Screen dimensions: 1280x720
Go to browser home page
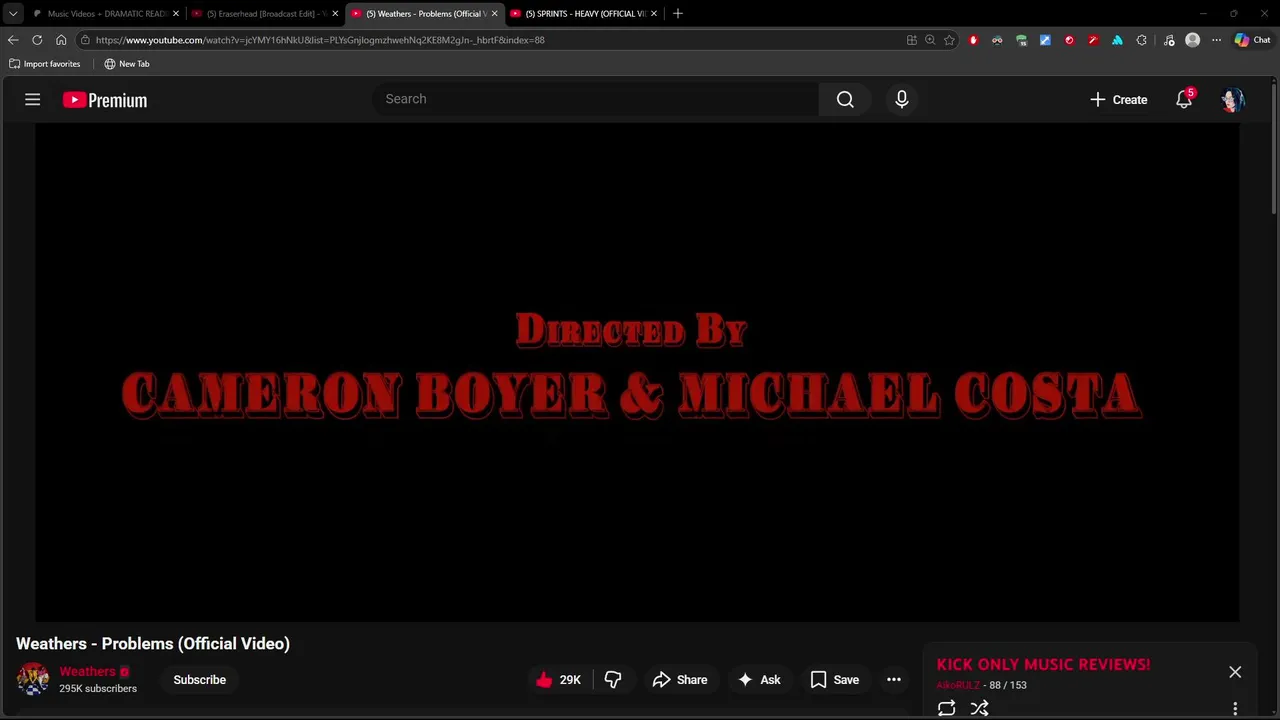click(x=61, y=40)
